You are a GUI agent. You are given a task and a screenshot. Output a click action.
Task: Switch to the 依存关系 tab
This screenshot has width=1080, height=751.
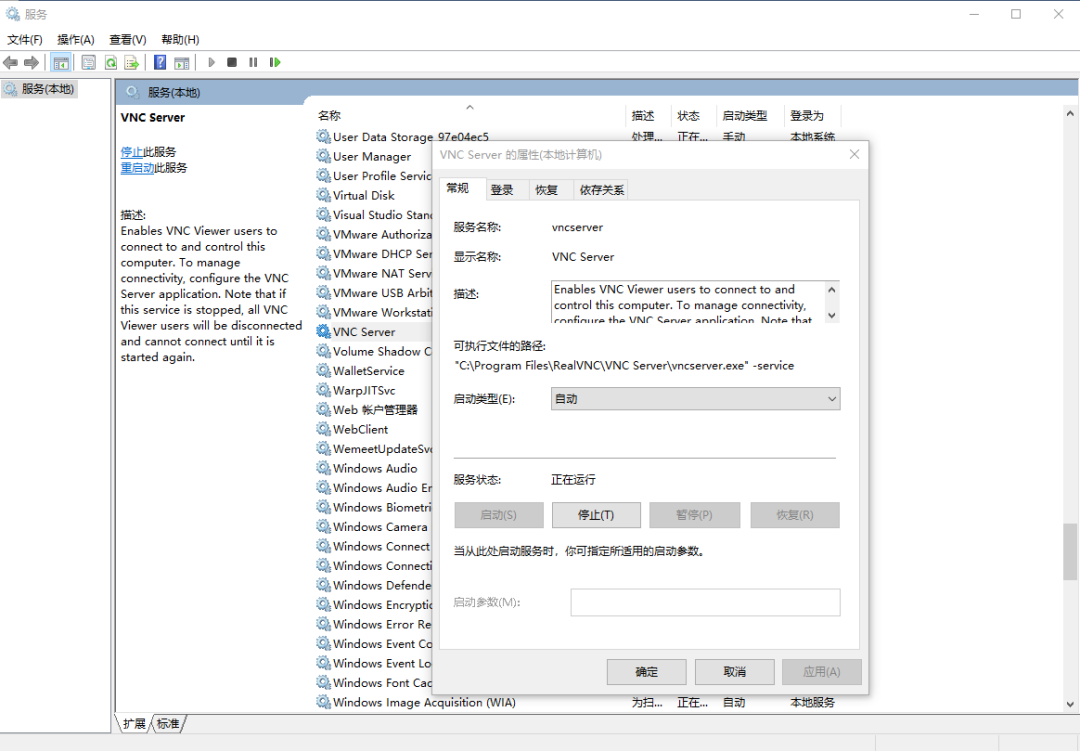pos(602,190)
